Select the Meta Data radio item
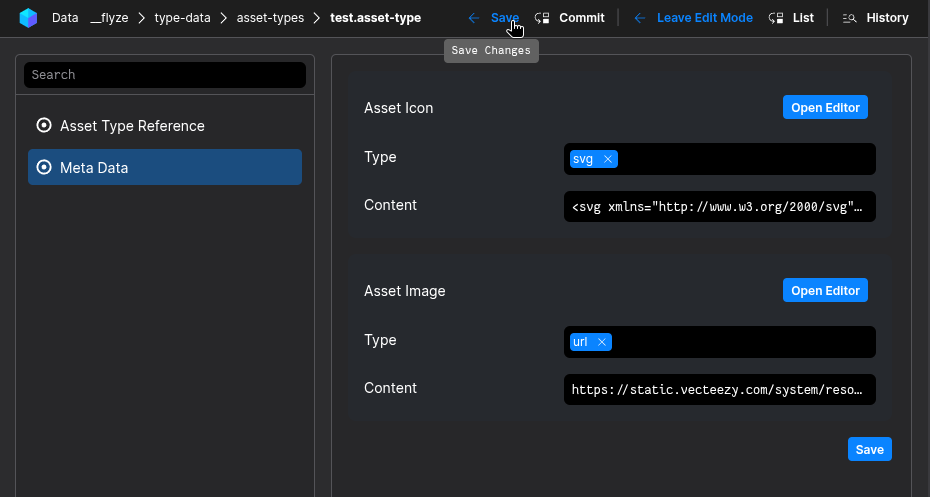Image resolution: width=930 pixels, height=497 pixels. point(44,168)
